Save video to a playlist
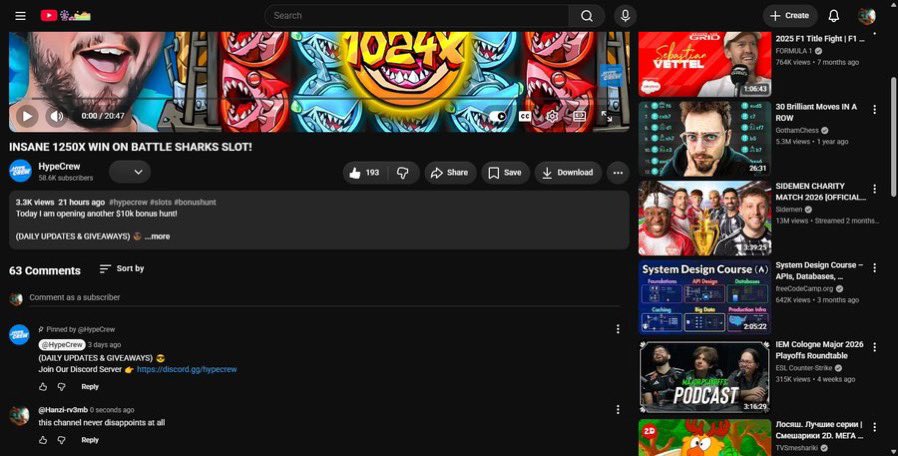898x456 pixels. click(505, 173)
